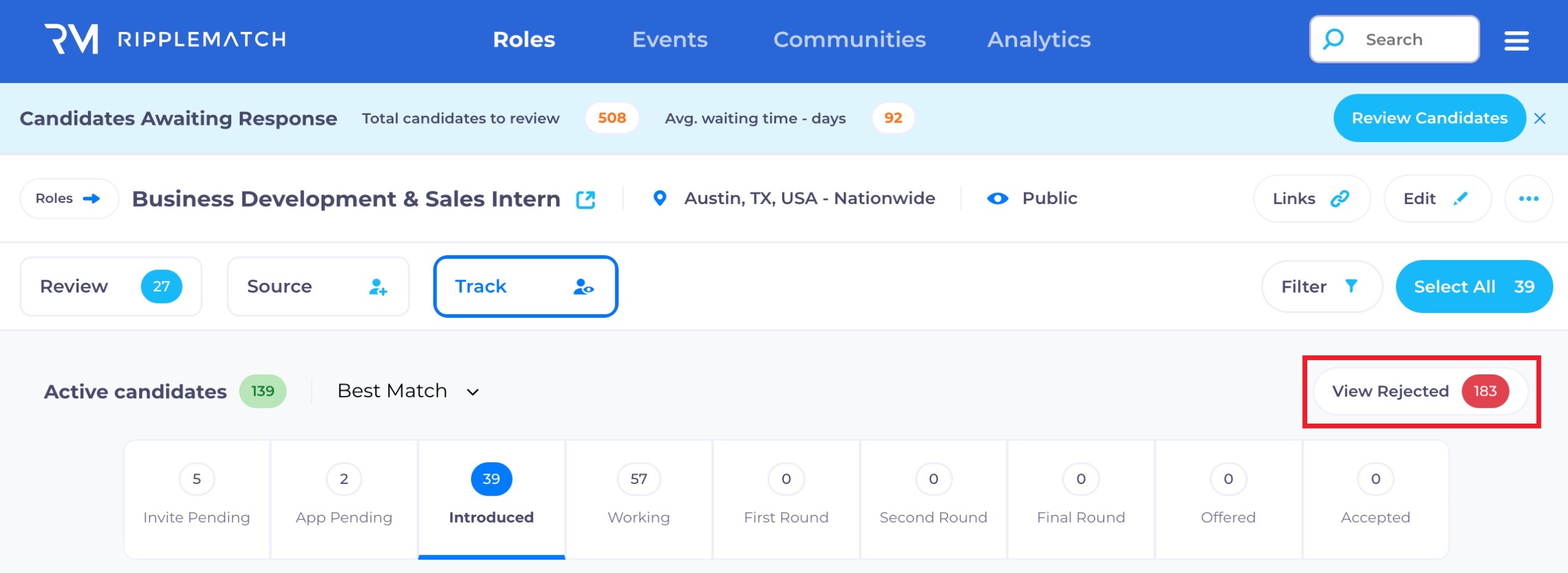Dismiss the Candidates Awaiting Response banner
Viewport: 1568px width, 573px height.
pos(1540,119)
